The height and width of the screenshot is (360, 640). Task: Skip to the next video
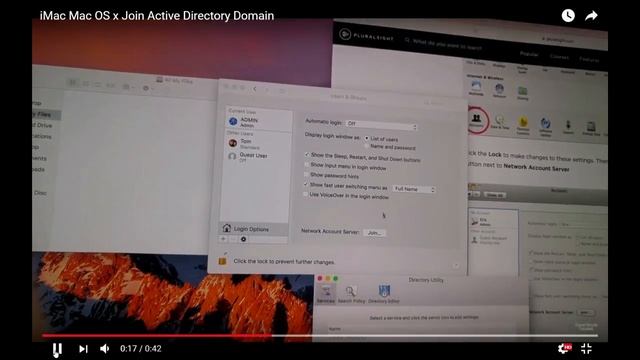(x=83, y=349)
